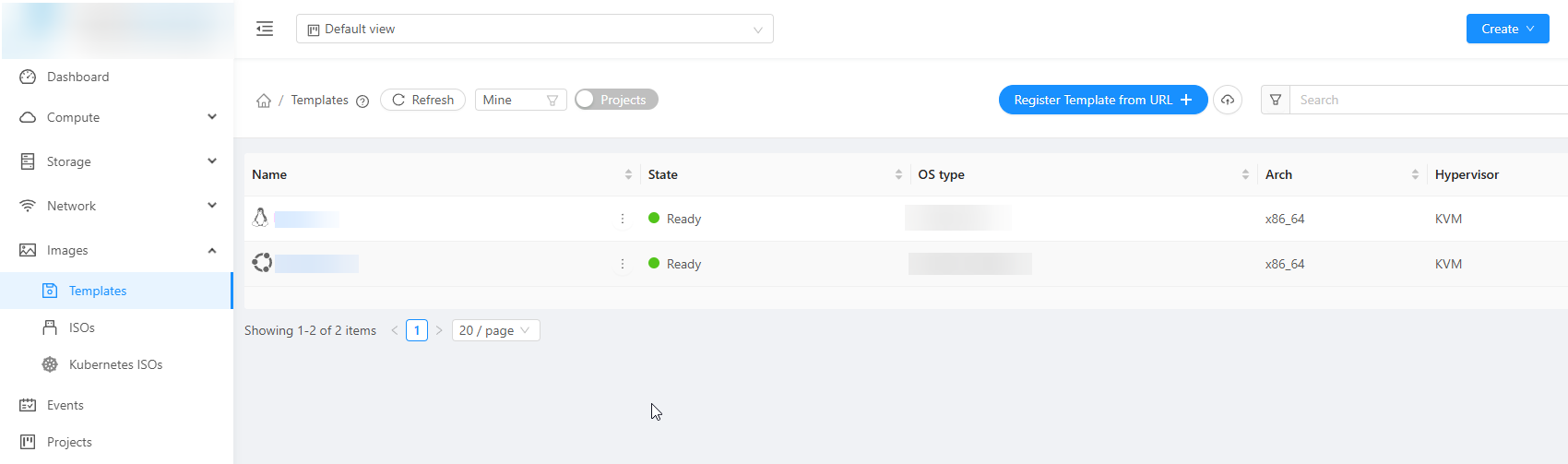Open actions menu for the Linux penguin template
This screenshot has width=1568, height=464.
pos(623,219)
